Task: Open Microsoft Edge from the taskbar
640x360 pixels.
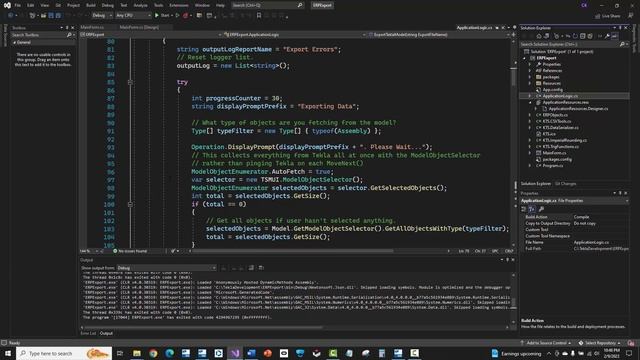Action: pyautogui.click(x=169, y=353)
